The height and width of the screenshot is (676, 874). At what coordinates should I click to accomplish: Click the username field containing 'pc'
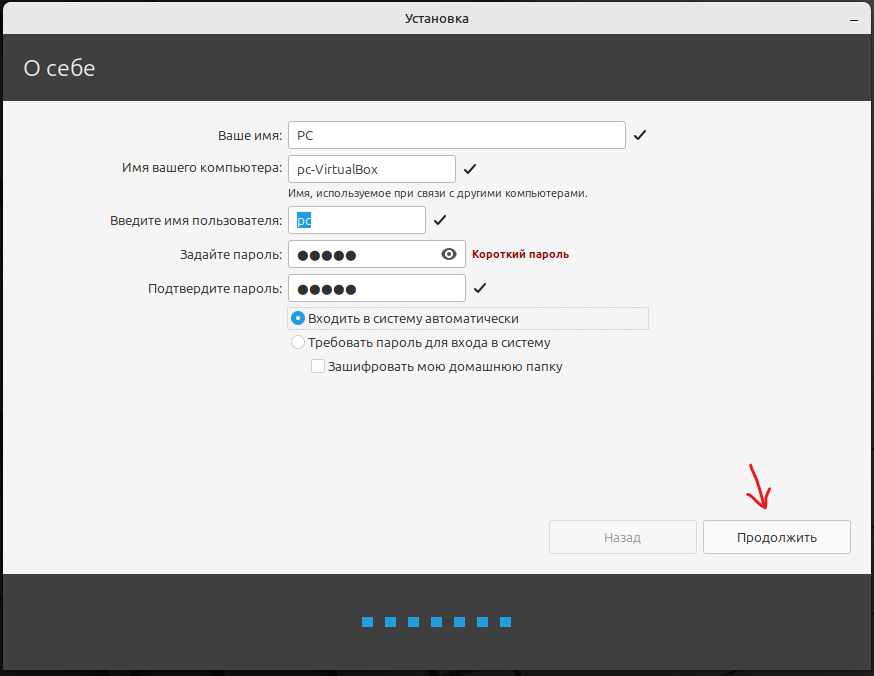point(357,220)
